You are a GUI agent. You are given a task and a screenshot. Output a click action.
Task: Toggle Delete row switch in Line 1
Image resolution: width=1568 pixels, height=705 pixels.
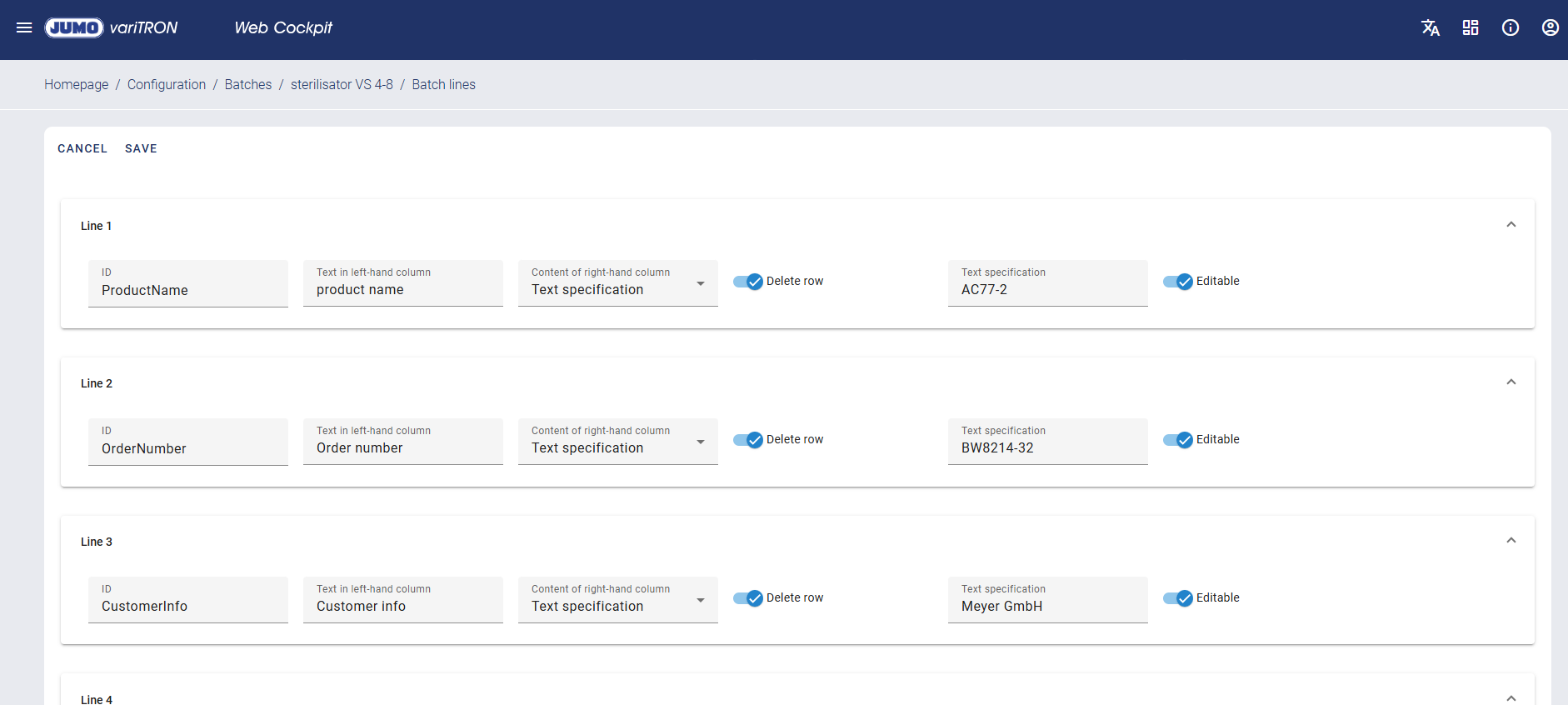(x=748, y=282)
